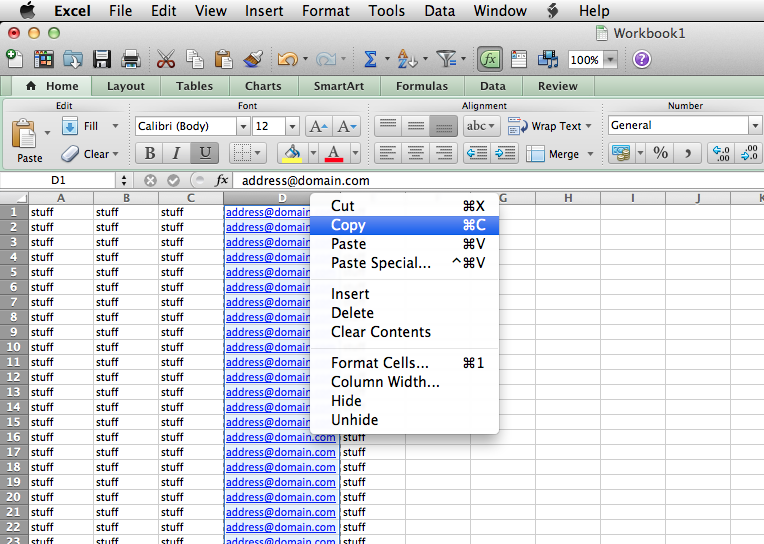Toggle Bold formatting
Image resolution: width=764 pixels, height=544 pixels.
150,153
